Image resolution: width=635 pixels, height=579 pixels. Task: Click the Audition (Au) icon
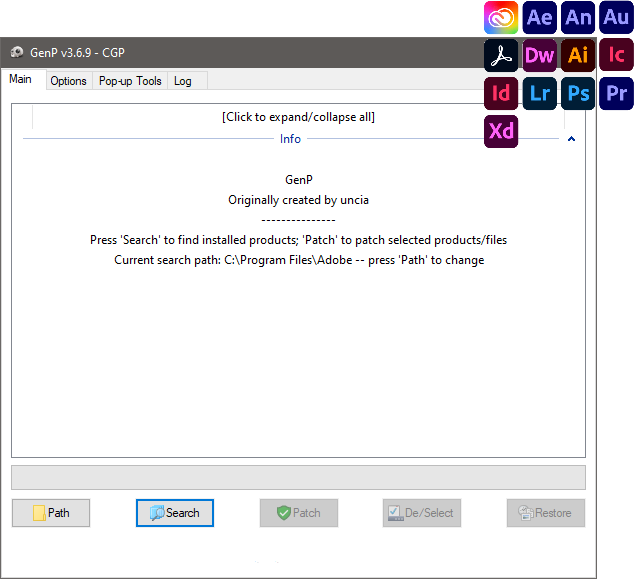click(616, 17)
